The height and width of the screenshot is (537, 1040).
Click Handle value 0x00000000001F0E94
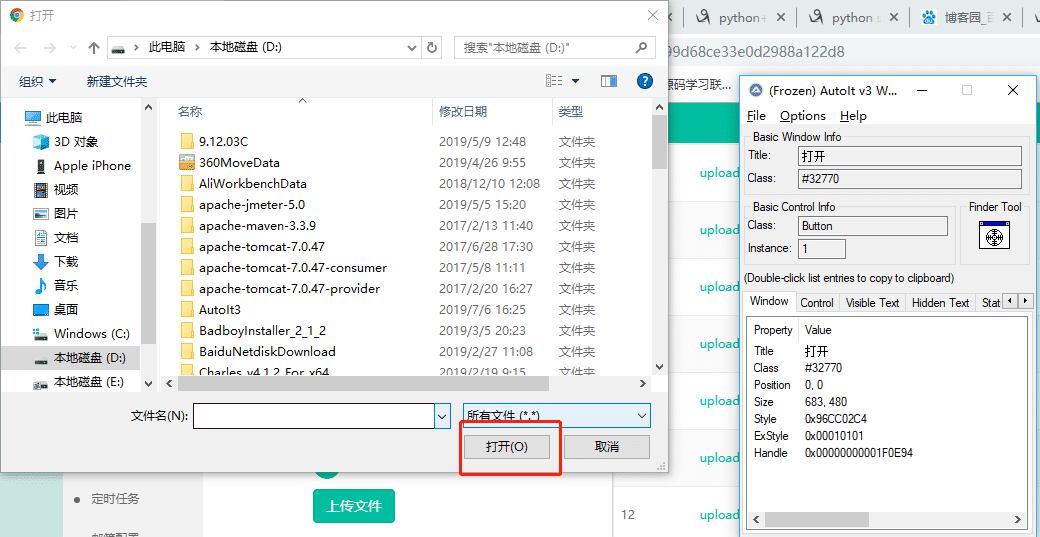[859, 453]
